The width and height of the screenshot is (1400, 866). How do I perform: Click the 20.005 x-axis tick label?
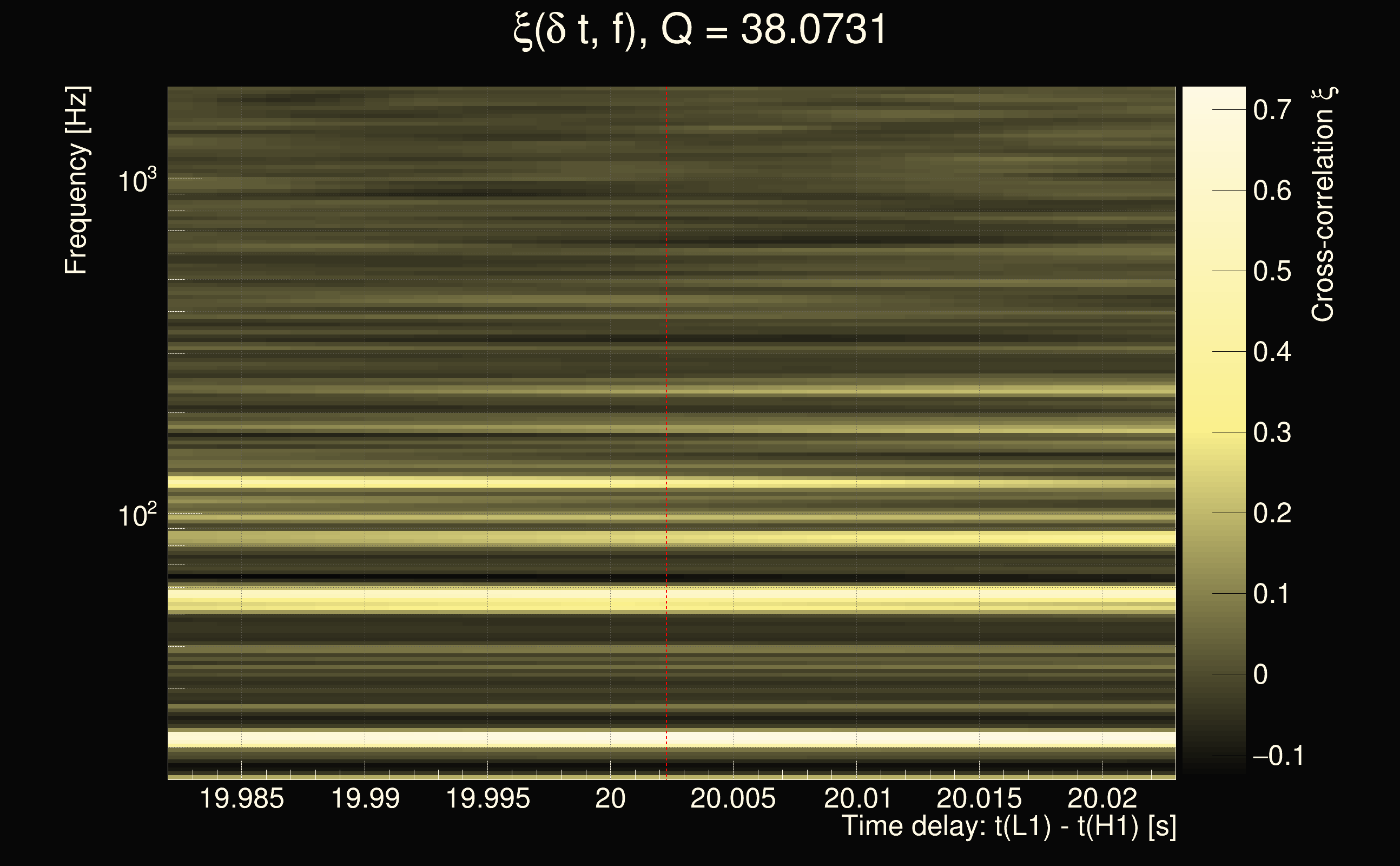tap(732, 798)
